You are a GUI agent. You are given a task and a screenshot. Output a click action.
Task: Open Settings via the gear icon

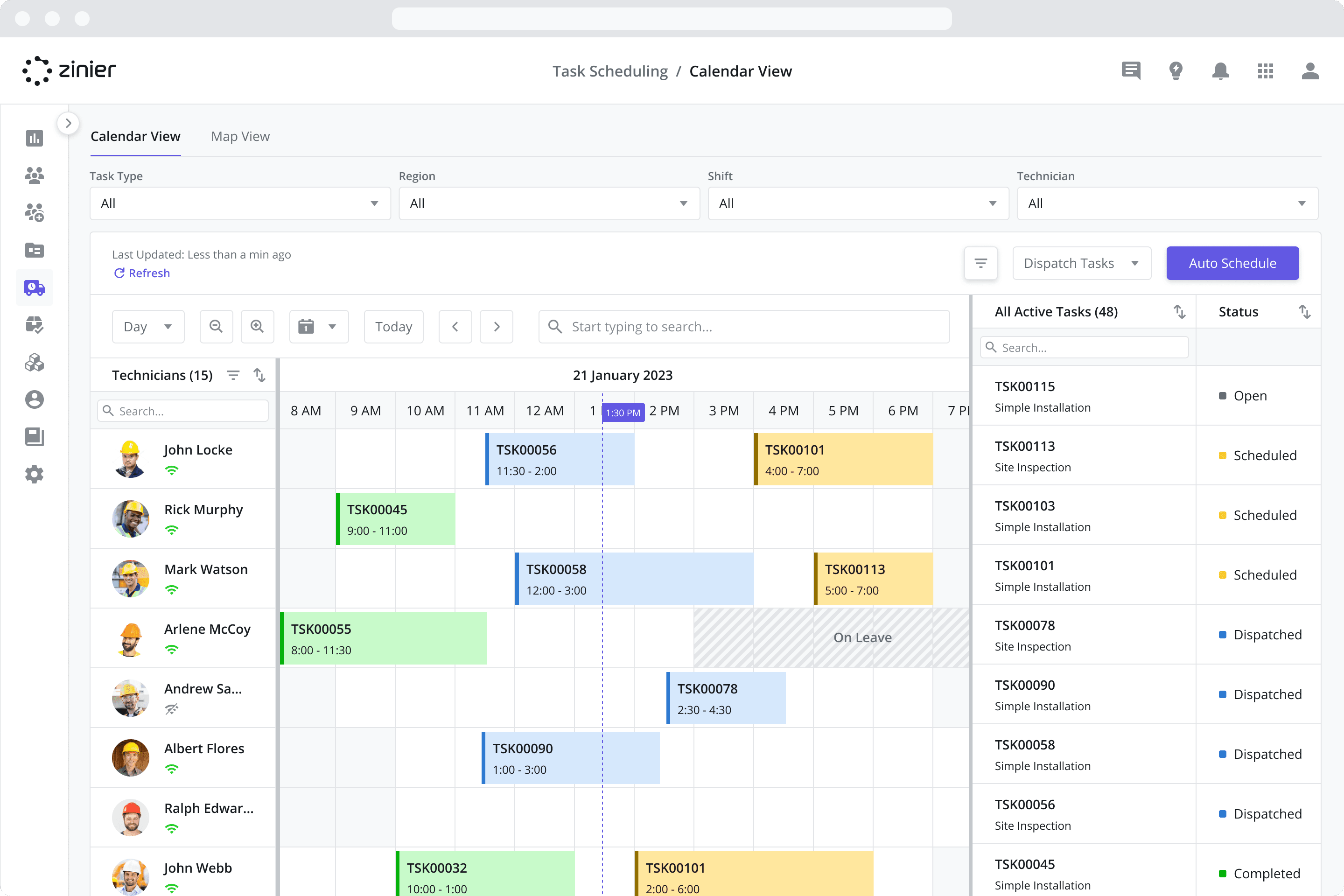click(34, 474)
